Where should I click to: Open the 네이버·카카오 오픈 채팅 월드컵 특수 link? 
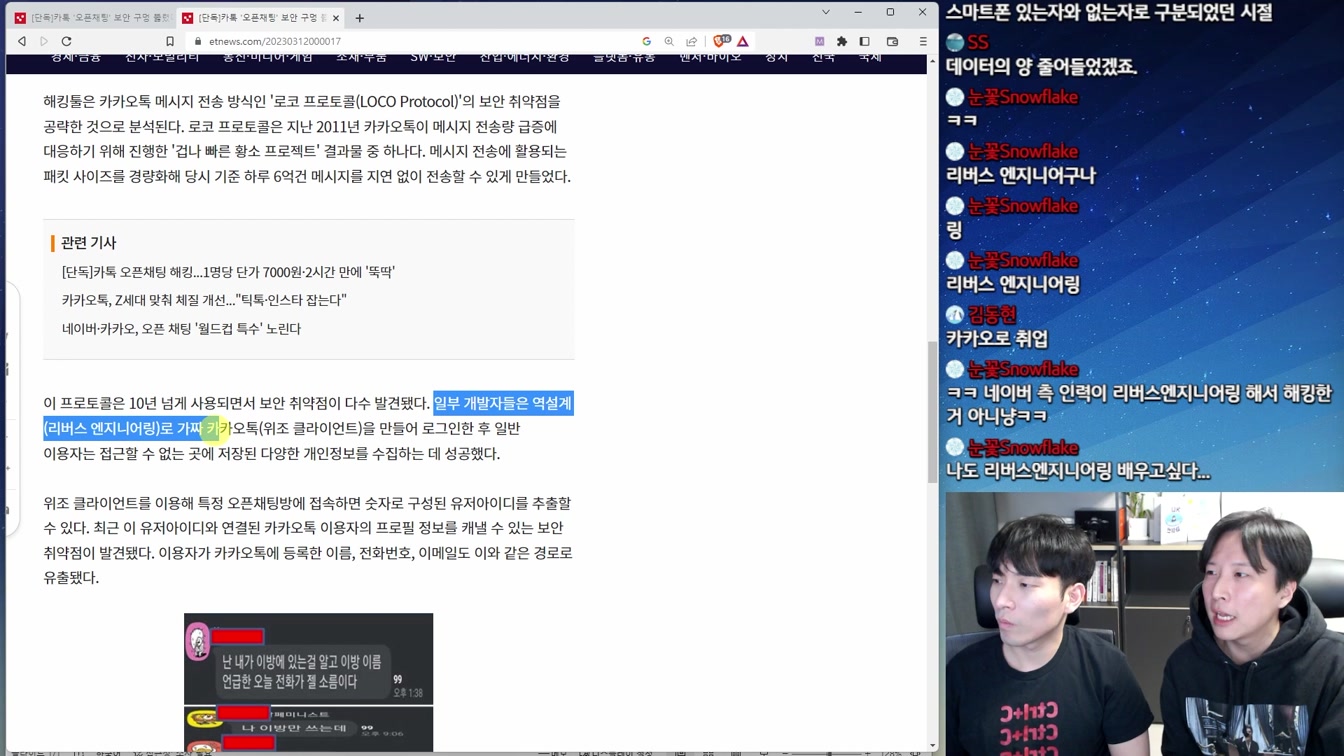tap(181, 329)
